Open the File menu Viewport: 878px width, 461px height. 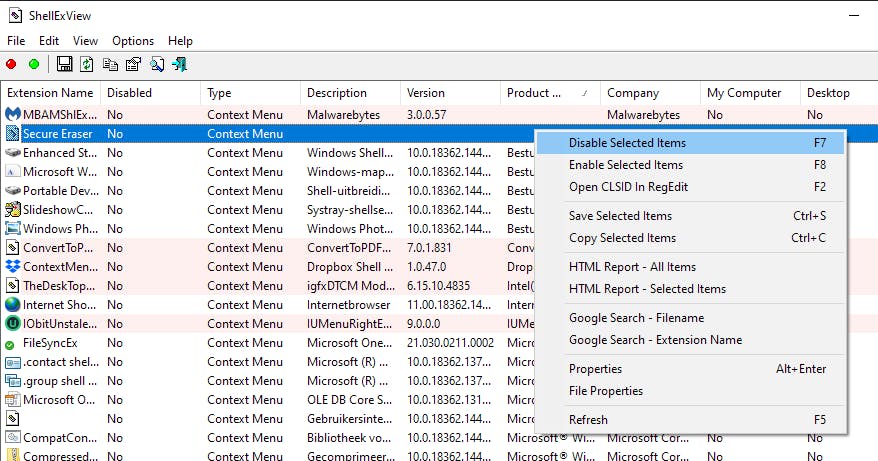[x=16, y=41]
